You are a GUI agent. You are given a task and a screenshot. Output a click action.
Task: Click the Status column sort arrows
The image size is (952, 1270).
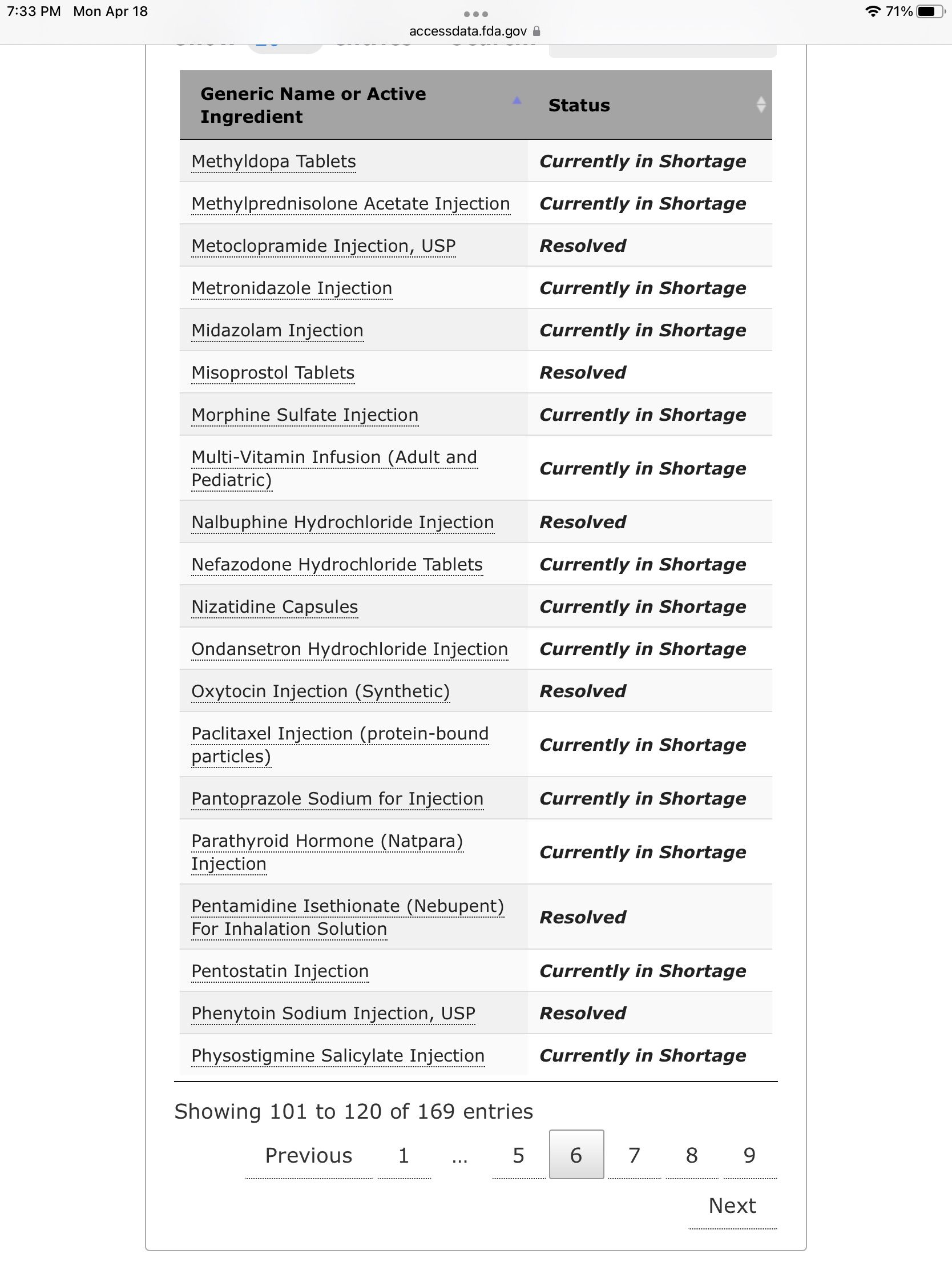coord(760,105)
